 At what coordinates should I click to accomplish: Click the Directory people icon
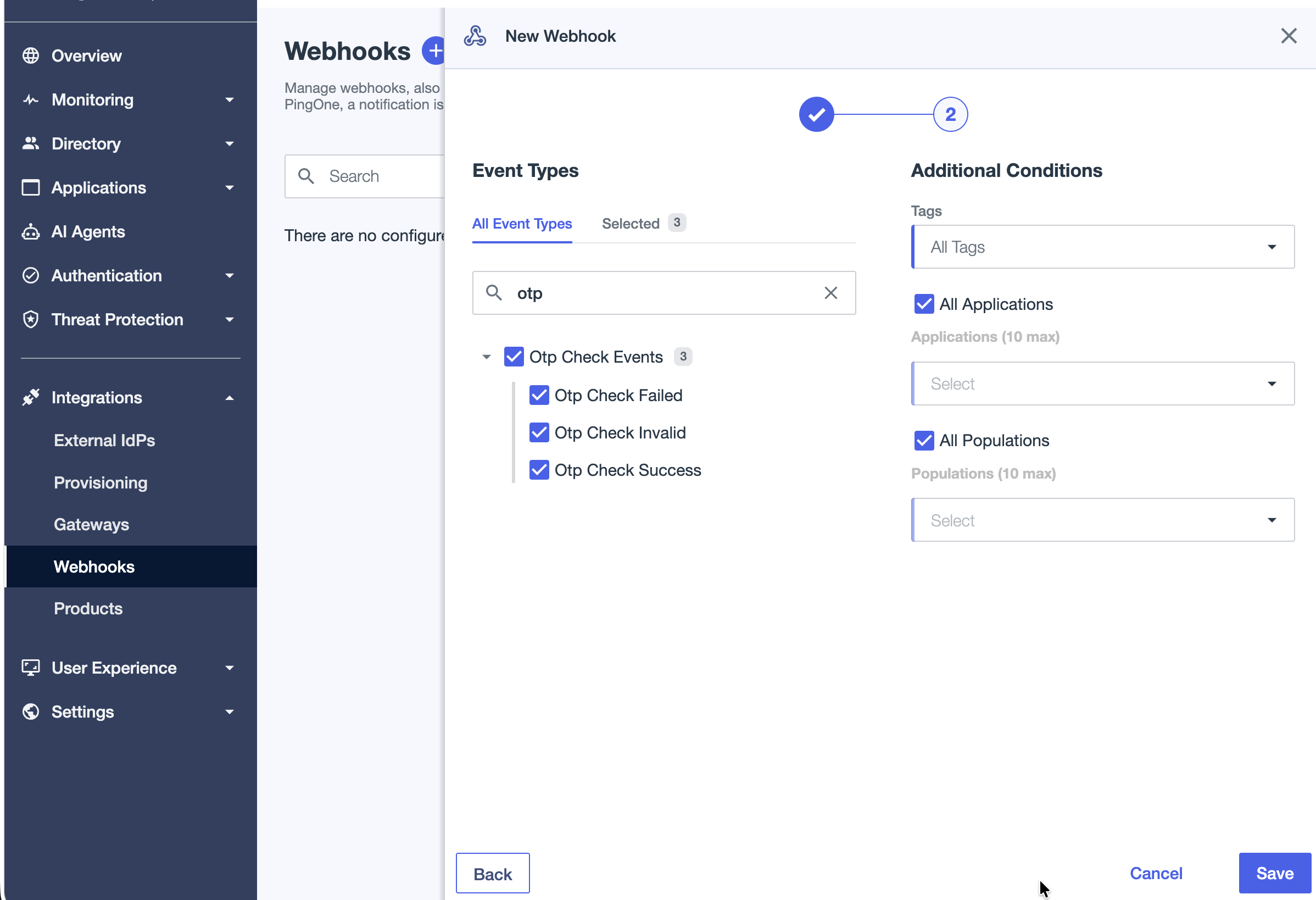(x=31, y=143)
